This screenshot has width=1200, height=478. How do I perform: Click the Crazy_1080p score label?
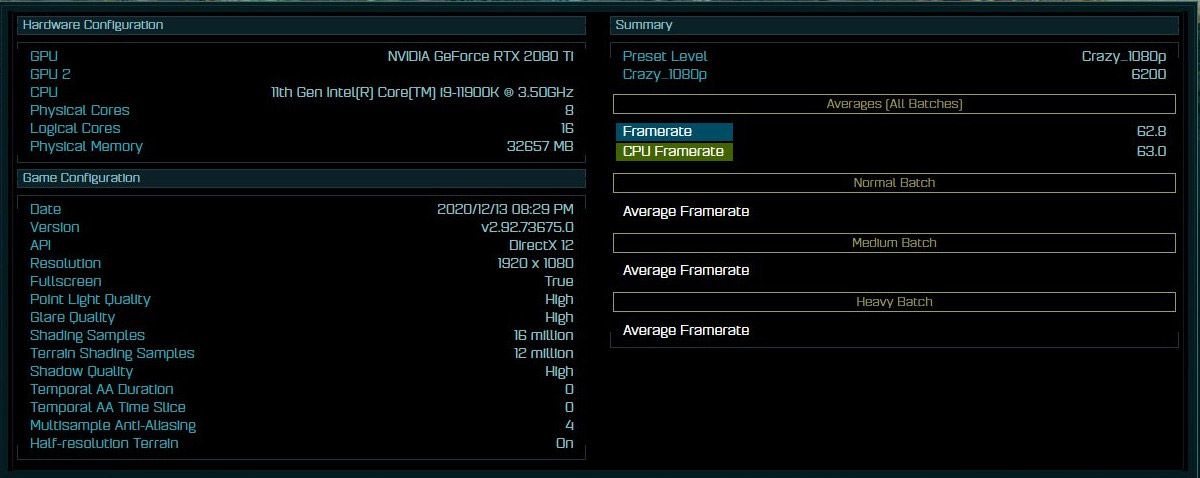tap(664, 74)
